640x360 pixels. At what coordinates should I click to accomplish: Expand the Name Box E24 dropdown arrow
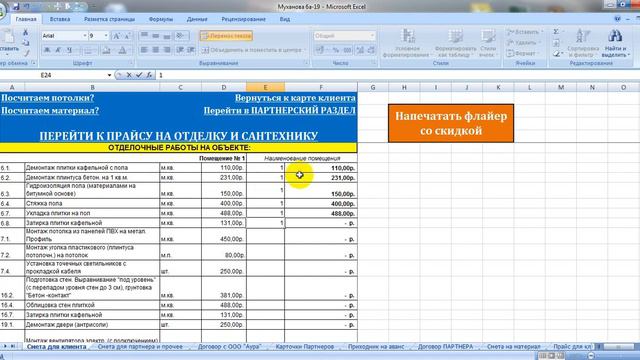click(x=109, y=75)
